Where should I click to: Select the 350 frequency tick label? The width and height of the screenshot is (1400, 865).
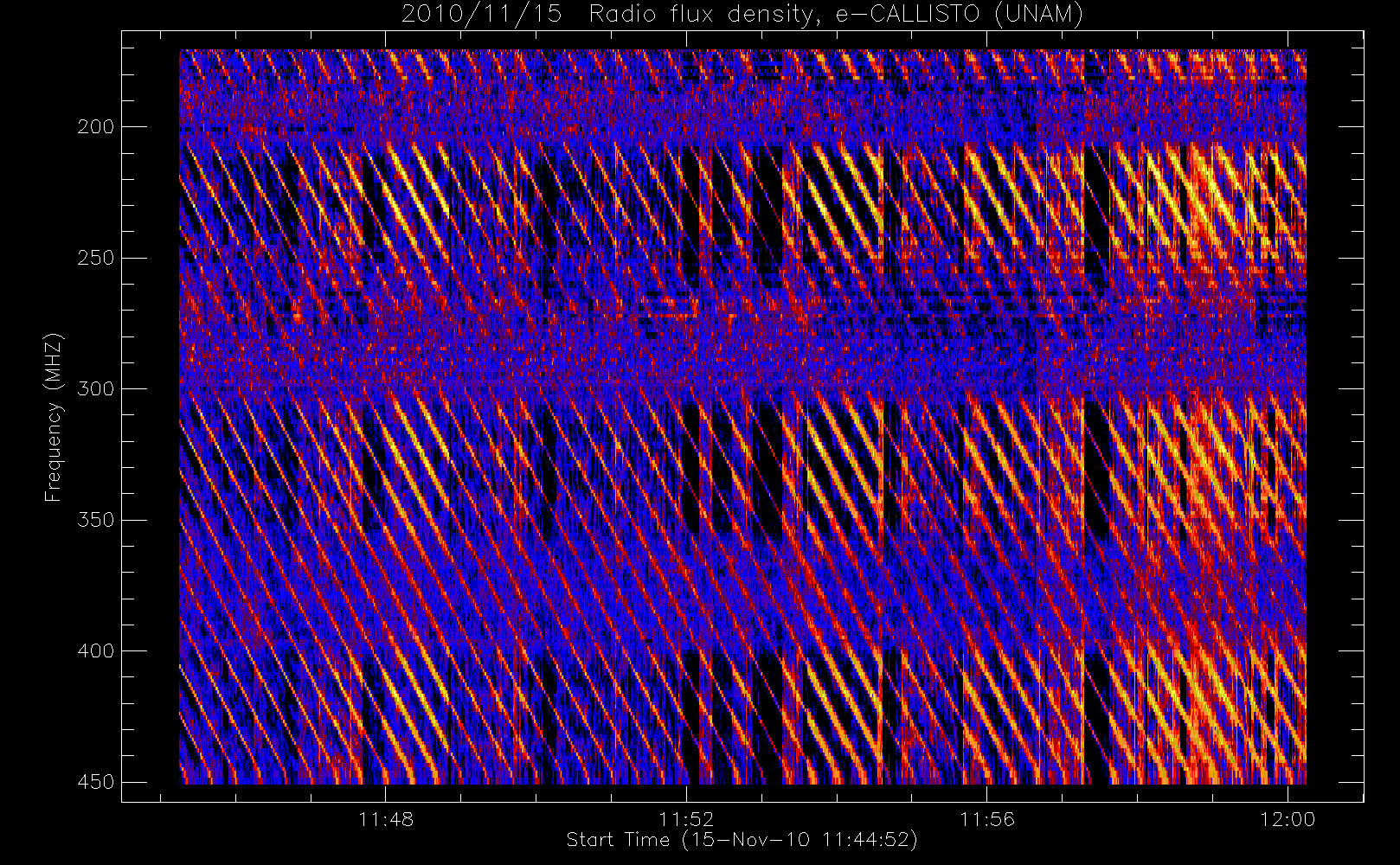(x=95, y=520)
